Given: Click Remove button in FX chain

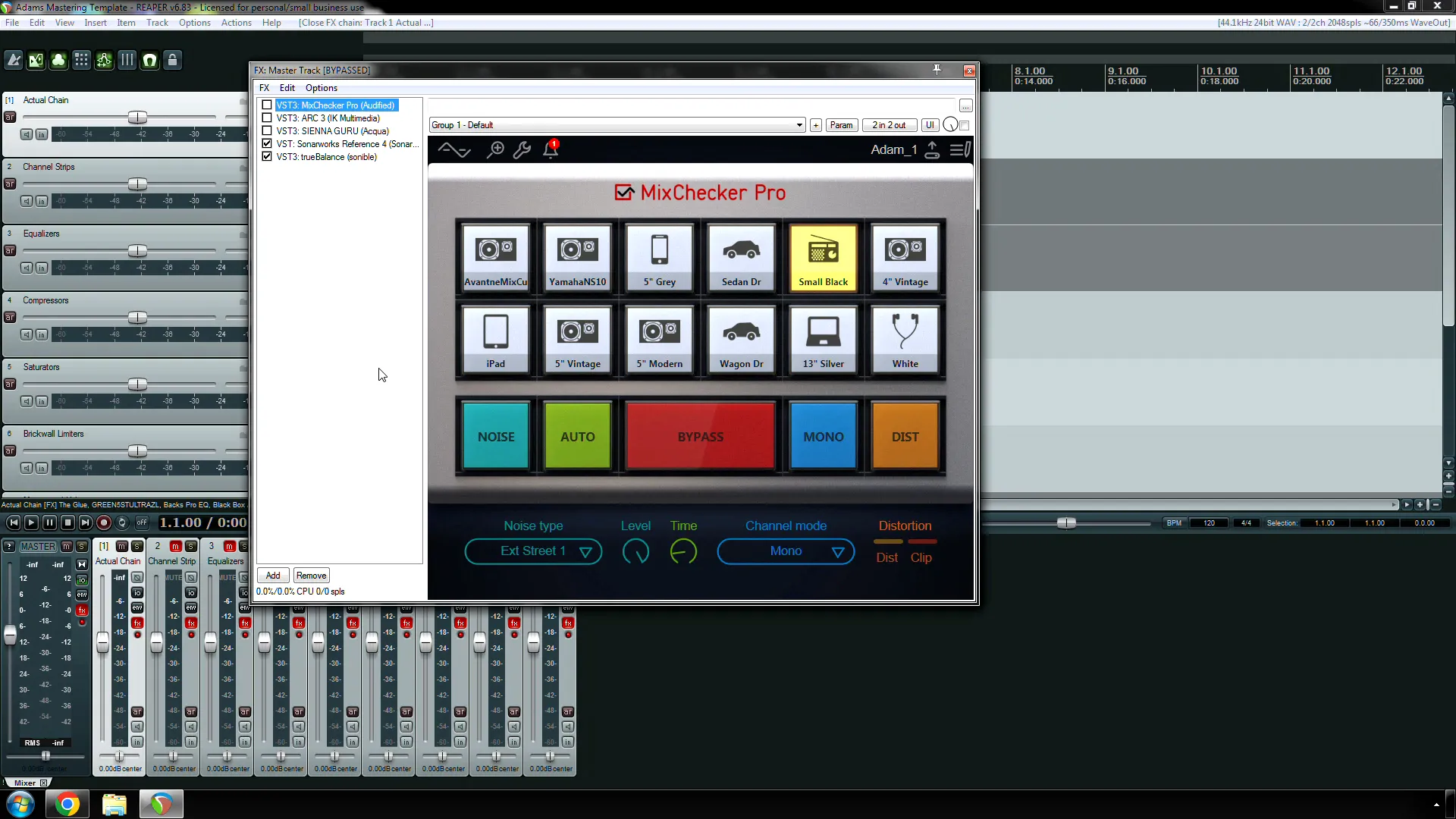Looking at the screenshot, I should [311, 576].
